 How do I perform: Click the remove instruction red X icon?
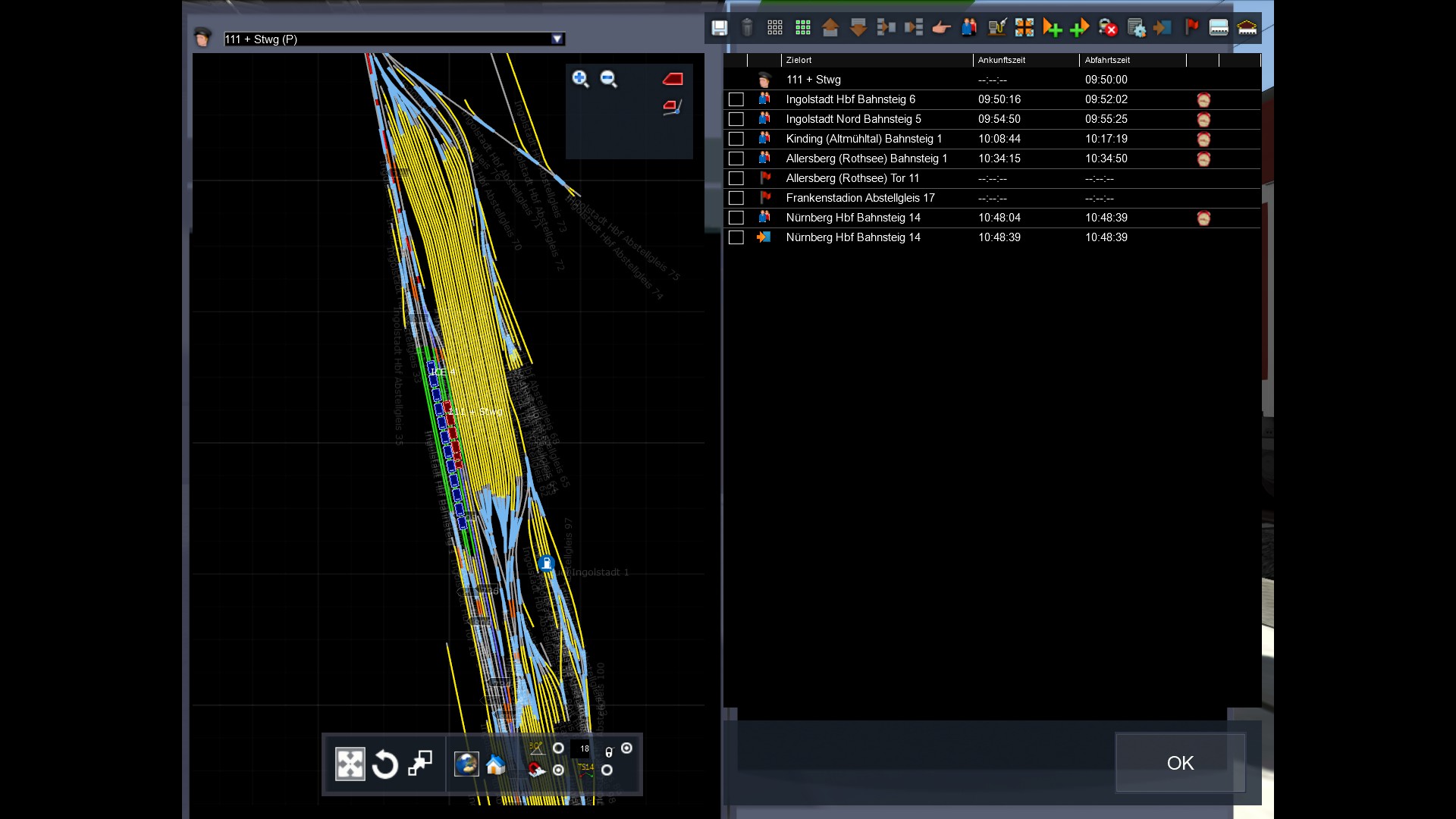1108,28
